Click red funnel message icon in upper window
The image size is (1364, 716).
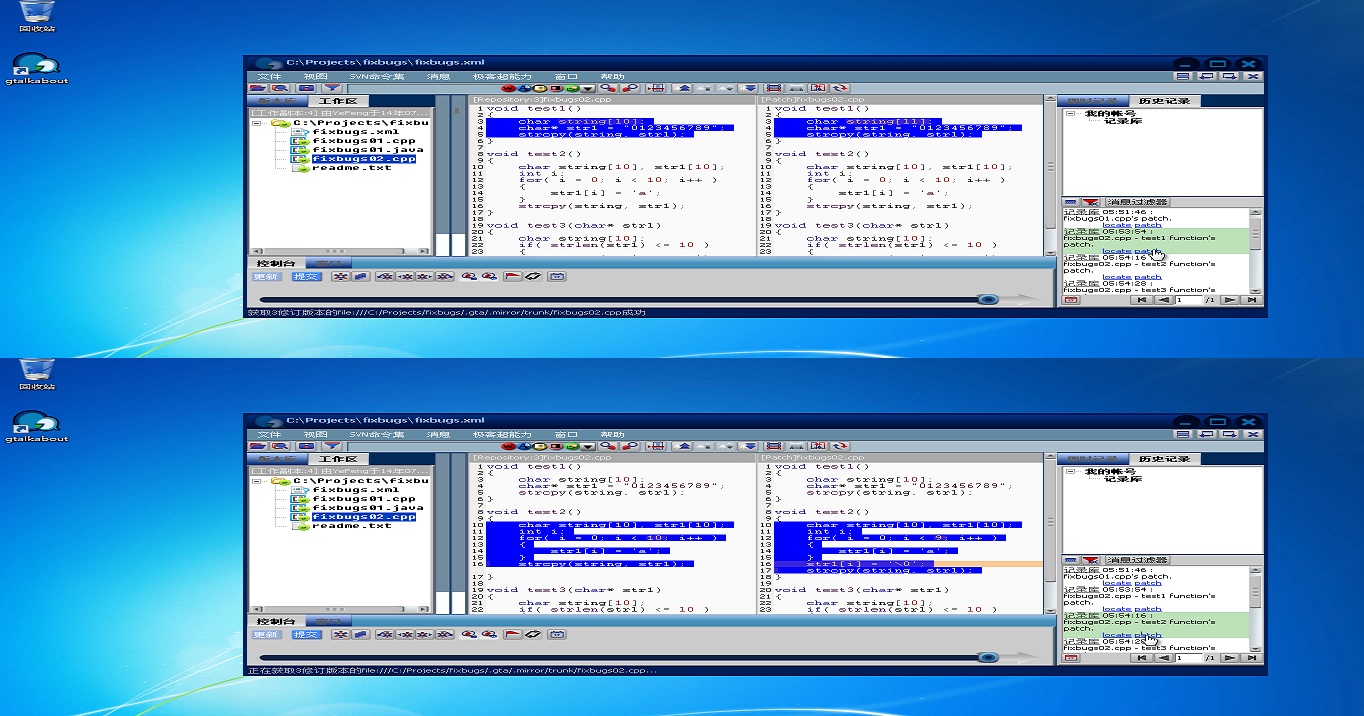coord(1090,202)
